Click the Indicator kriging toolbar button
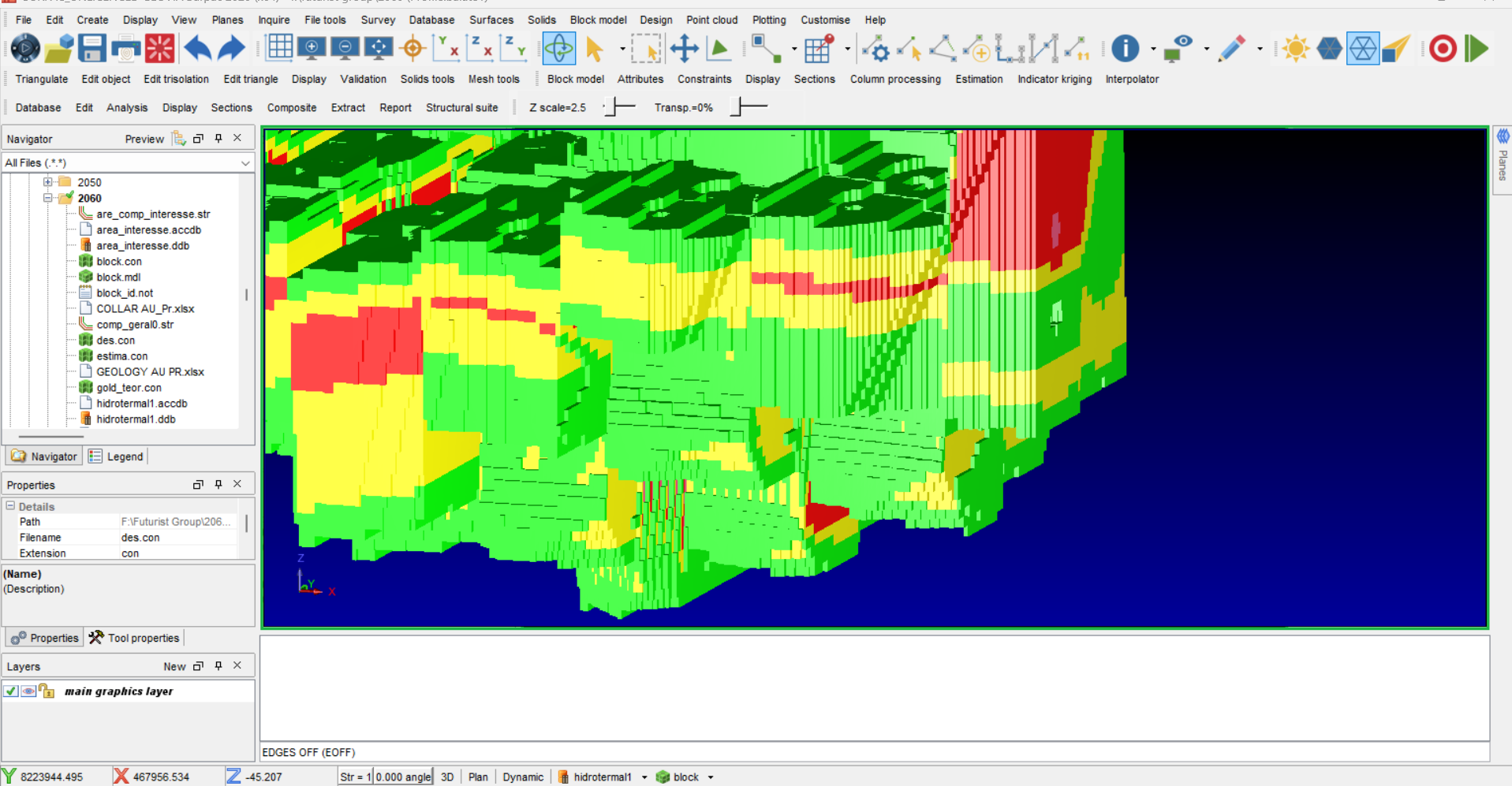 [1055, 79]
